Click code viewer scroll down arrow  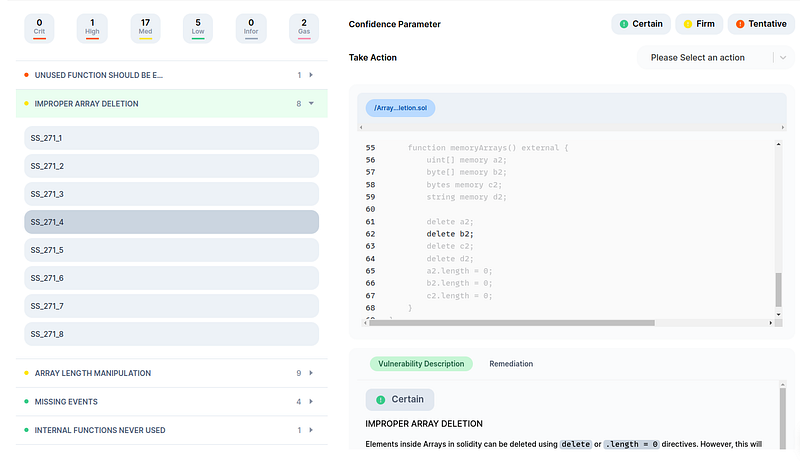click(x=779, y=314)
